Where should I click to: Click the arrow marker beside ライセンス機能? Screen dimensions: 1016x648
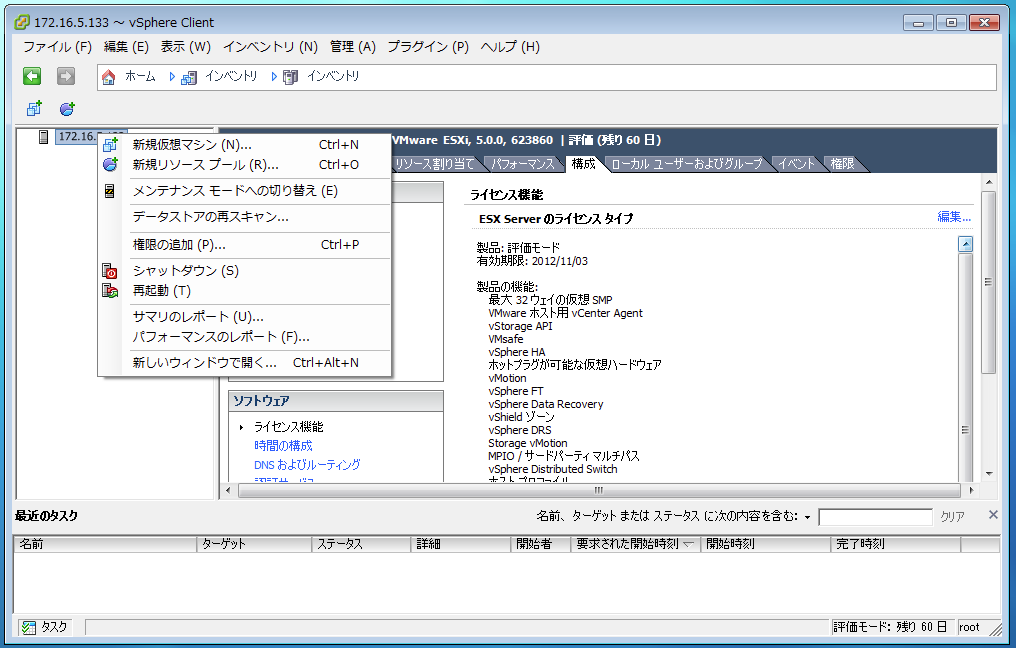coord(242,427)
